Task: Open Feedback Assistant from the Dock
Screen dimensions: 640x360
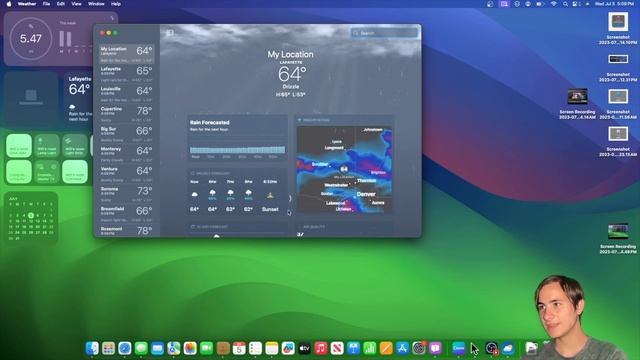Action: click(x=435, y=348)
